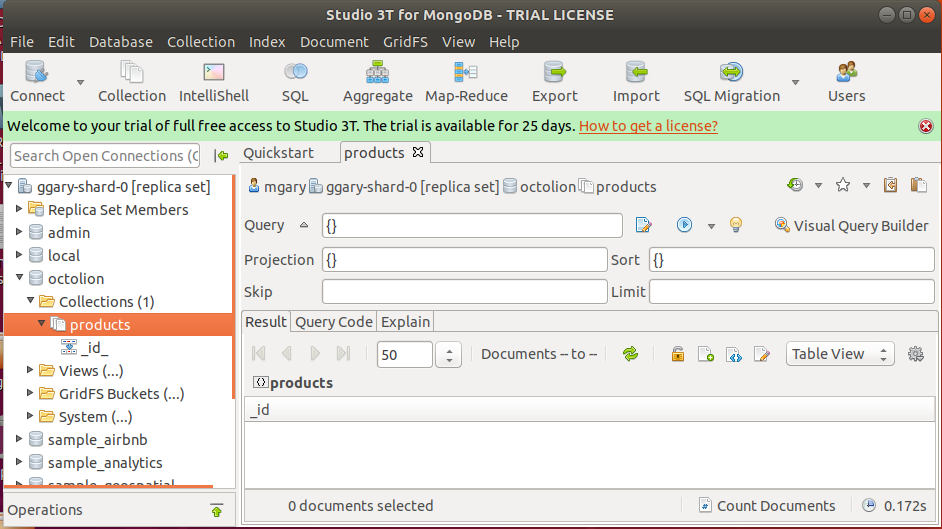Image resolution: width=942 pixels, height=529 pixels.
Task: Click Count Documents button
Action: coord(767,506)
